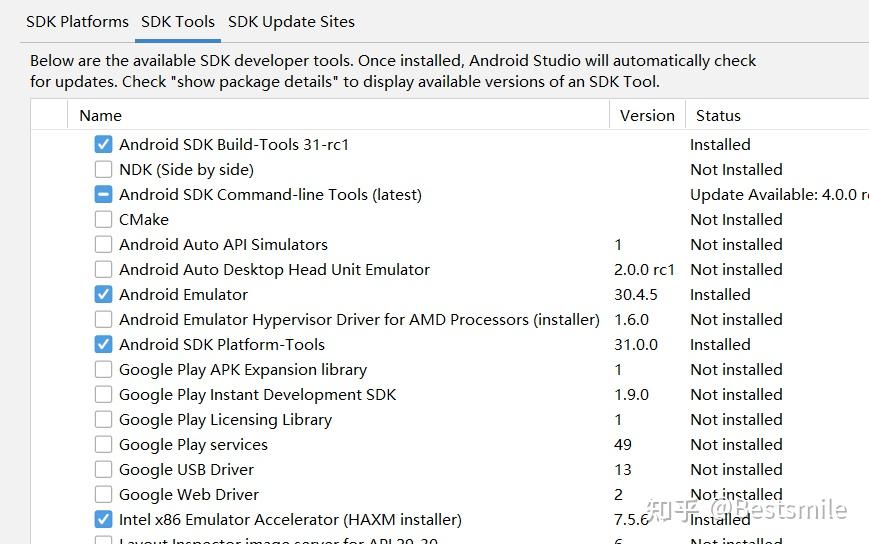Select the Google Play Licensing Library label
Screen dimensions: 869x544
[226, 419]
